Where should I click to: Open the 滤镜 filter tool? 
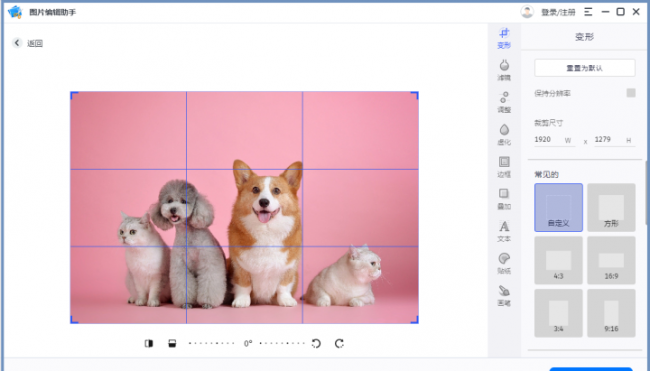504,70
